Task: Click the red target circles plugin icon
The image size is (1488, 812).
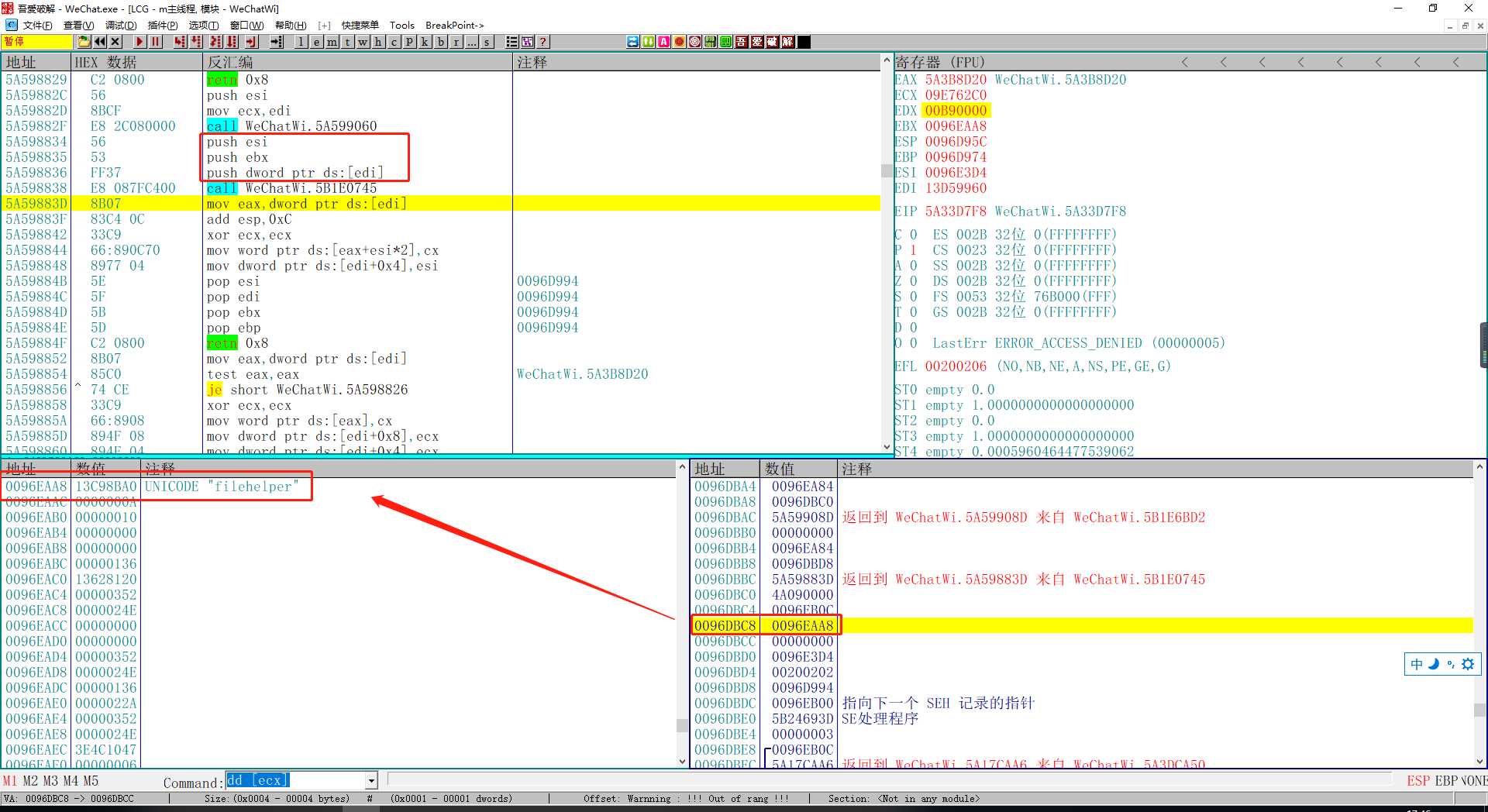Action: click(695, 42)
